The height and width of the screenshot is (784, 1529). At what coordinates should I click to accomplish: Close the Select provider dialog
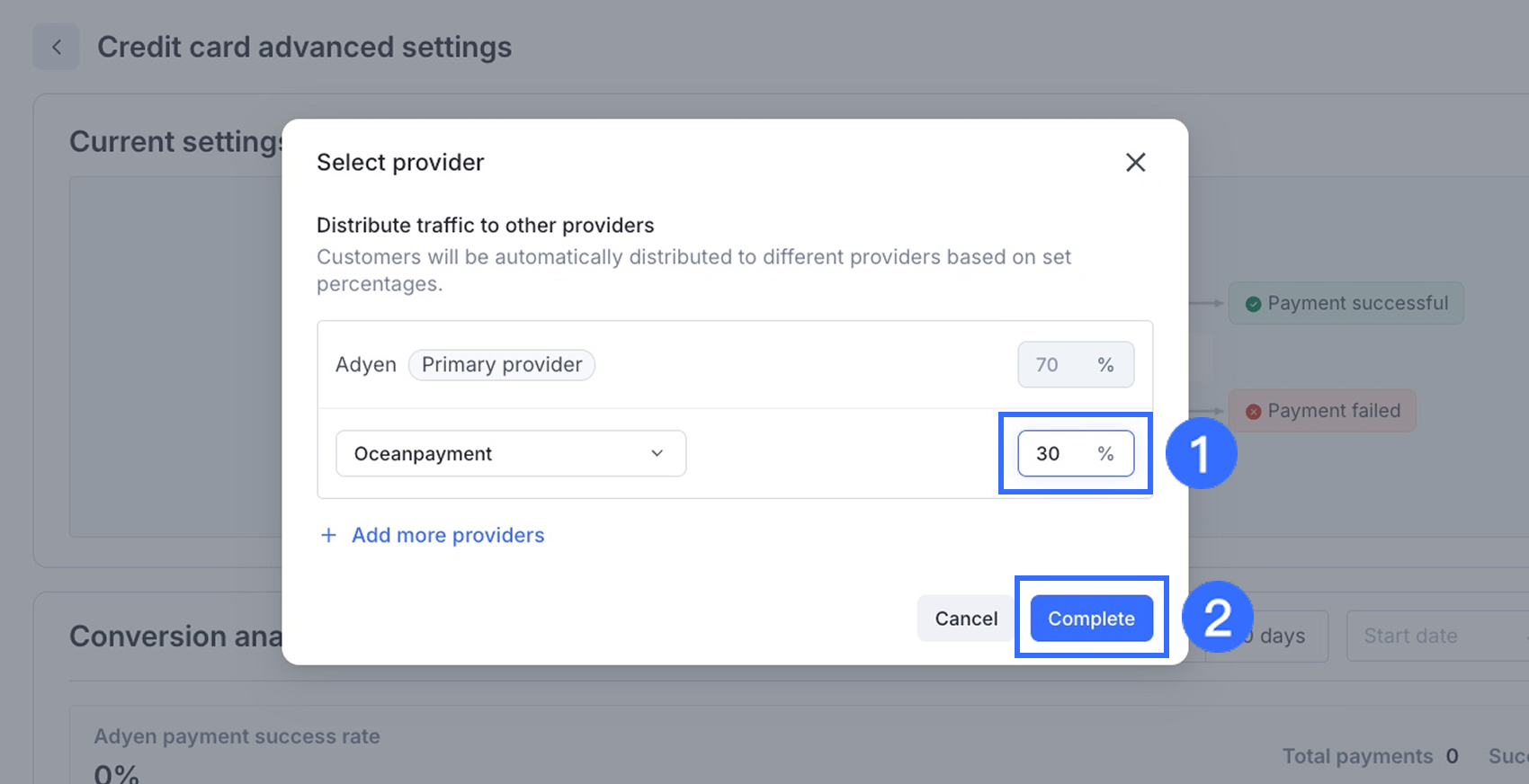[x=1135, y=163]
